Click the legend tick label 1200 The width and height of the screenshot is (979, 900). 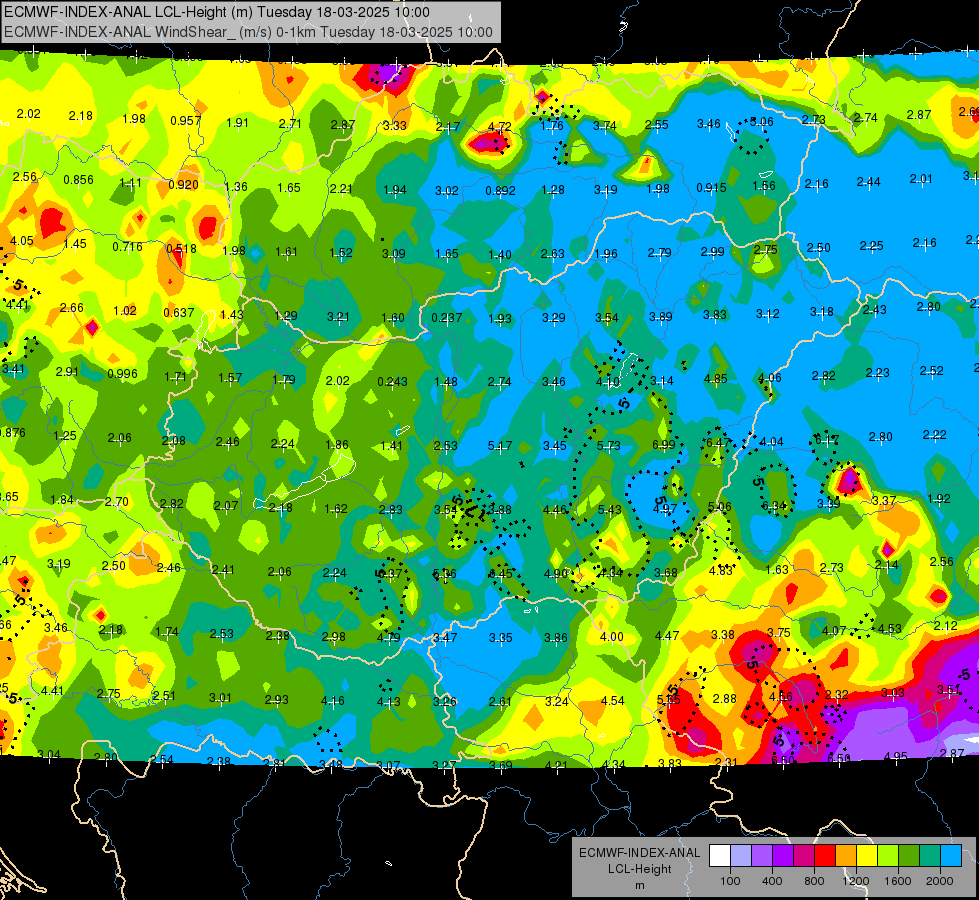click(855, 881)
